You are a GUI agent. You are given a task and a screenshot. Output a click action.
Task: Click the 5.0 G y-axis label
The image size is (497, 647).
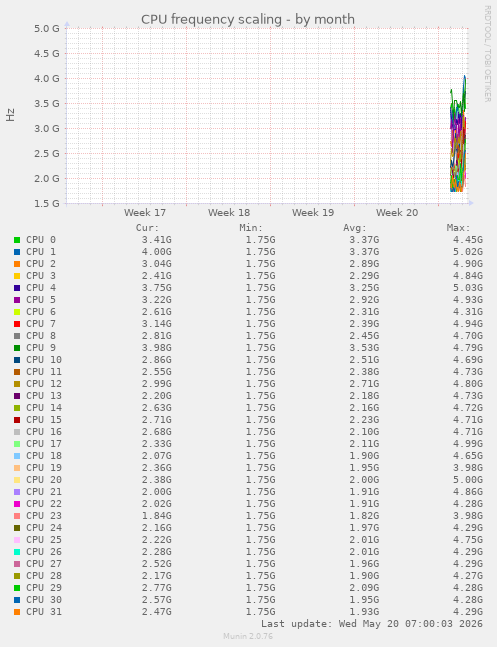click(47, 28)
